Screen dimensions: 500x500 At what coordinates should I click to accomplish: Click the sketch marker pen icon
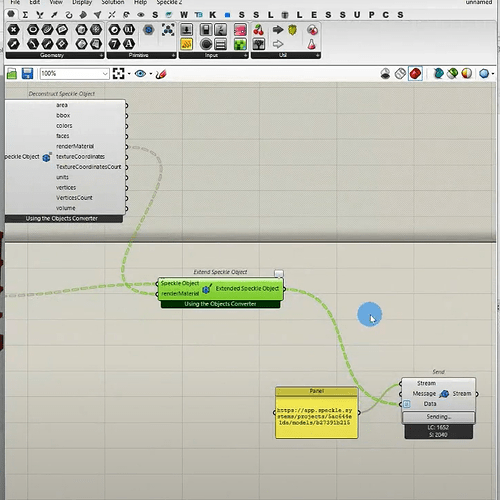coord(161,74)
